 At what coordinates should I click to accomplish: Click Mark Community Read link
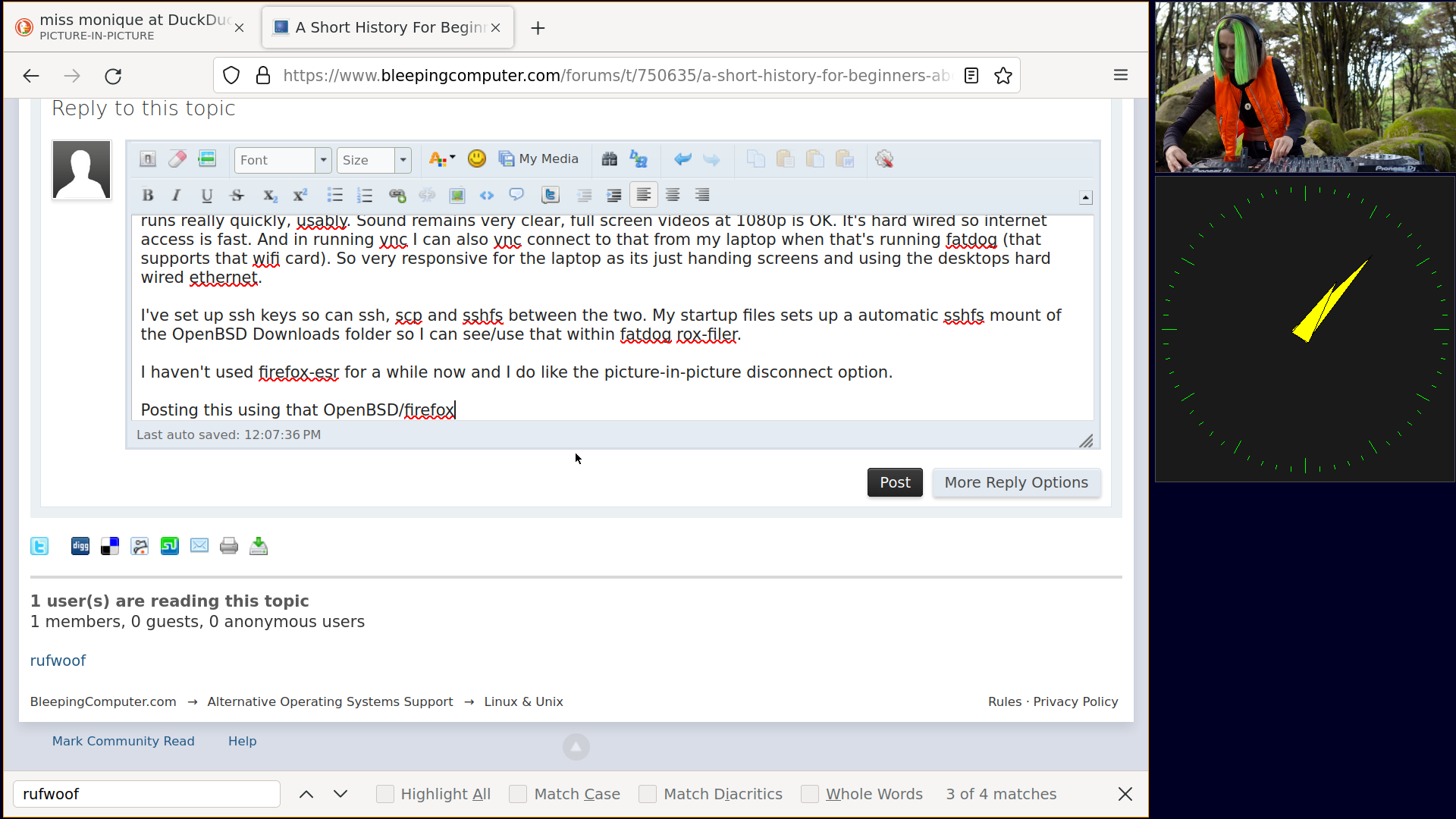click(123, 741)
